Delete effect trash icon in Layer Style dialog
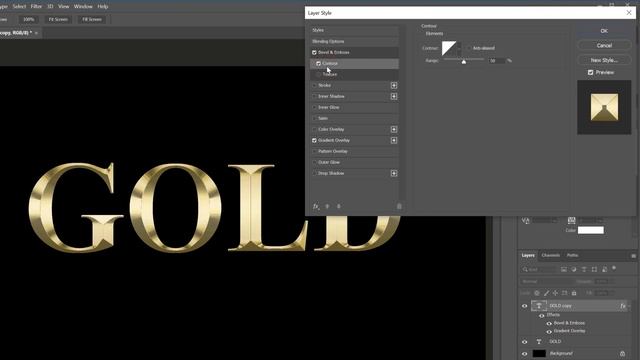This screenshot has width=640, height=360. 399,207
